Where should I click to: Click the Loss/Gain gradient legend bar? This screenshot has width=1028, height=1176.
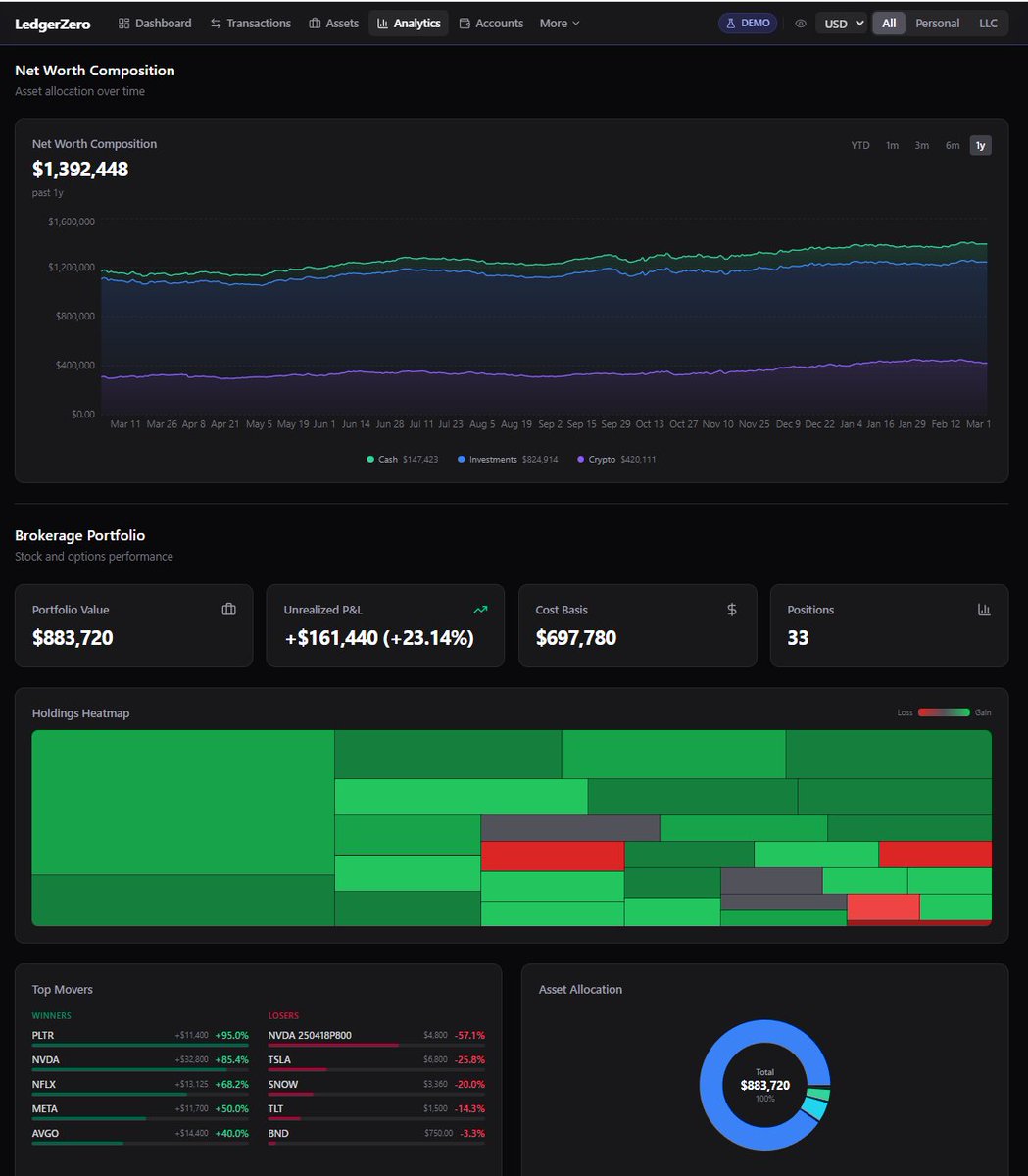[x=944, y=712]
